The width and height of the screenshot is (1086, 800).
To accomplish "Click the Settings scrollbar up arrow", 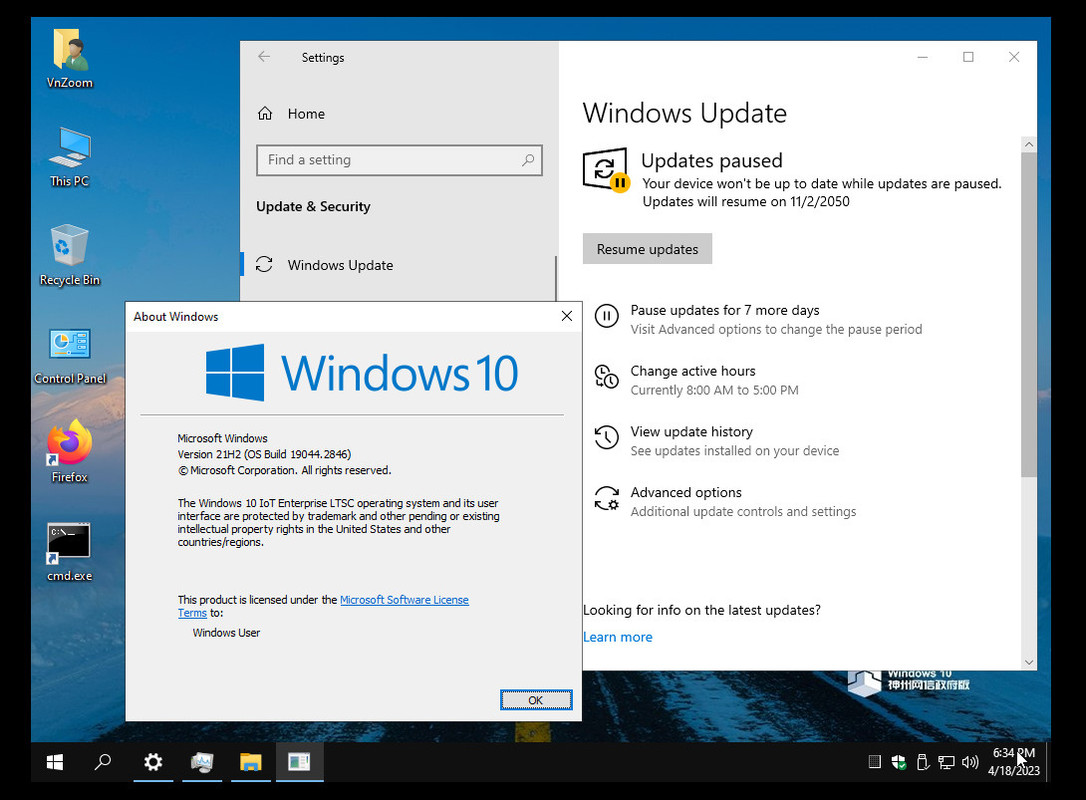I will [x=1029, y=145].
